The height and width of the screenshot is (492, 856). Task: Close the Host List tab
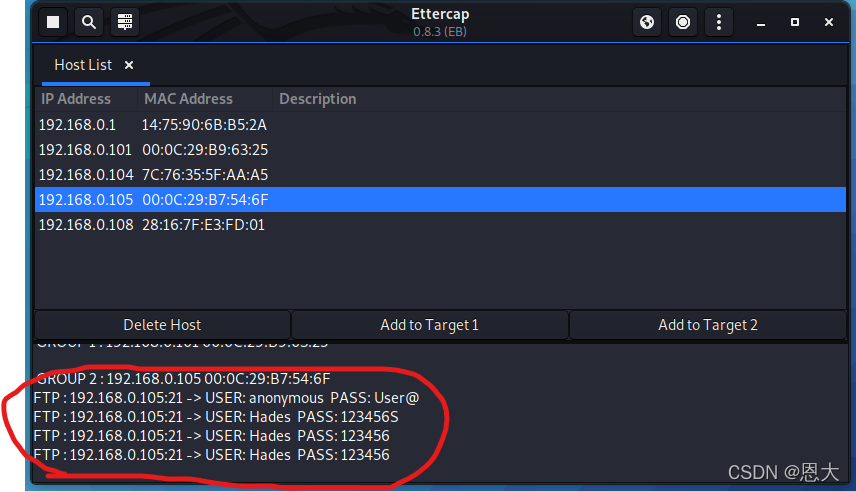(129, 65)
